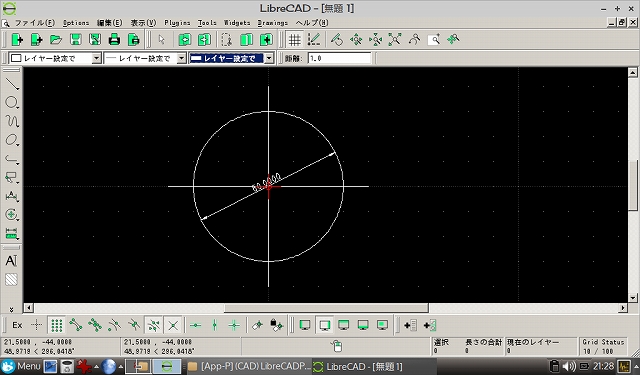Open the Plugins menu

point(177,23)
